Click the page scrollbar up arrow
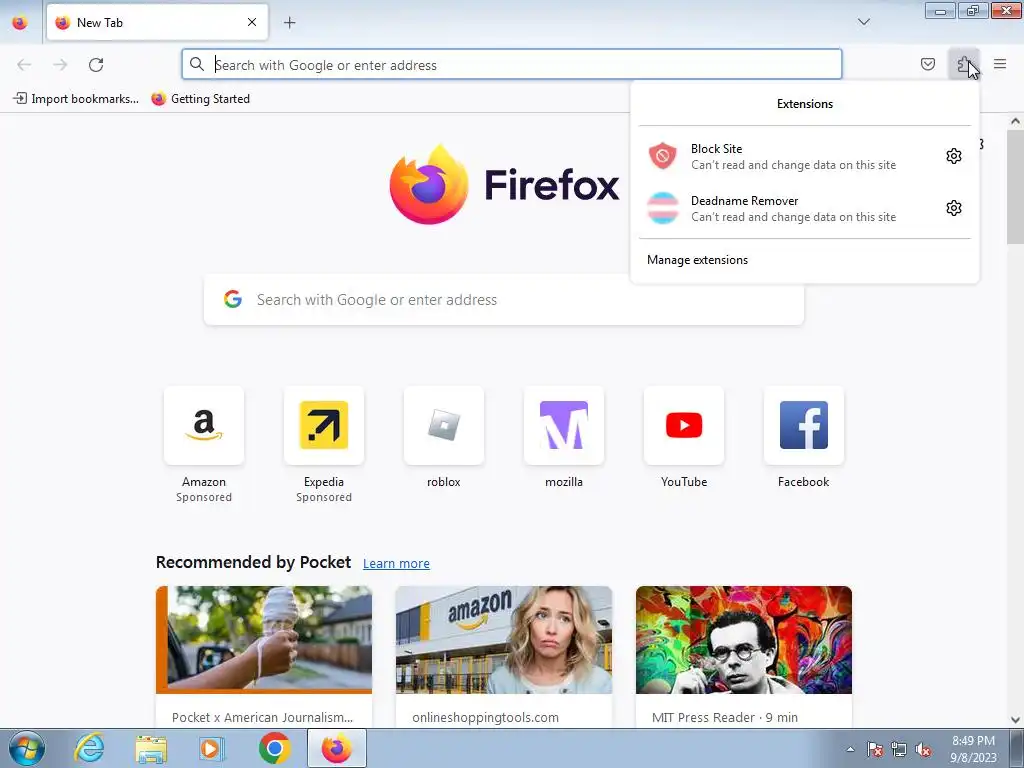 pos(1015,121)
